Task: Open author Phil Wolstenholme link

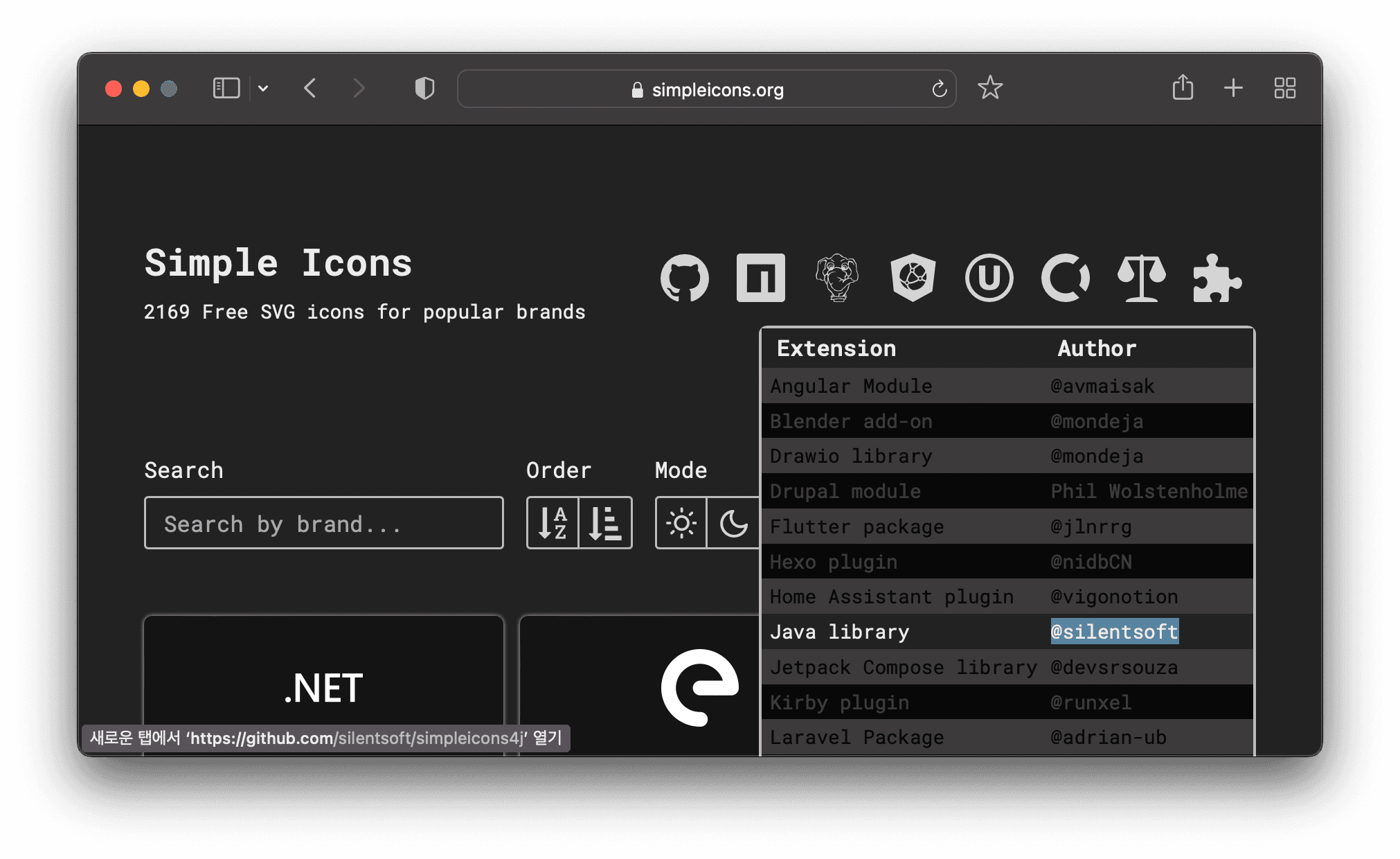Action: tap(1149, 491)
